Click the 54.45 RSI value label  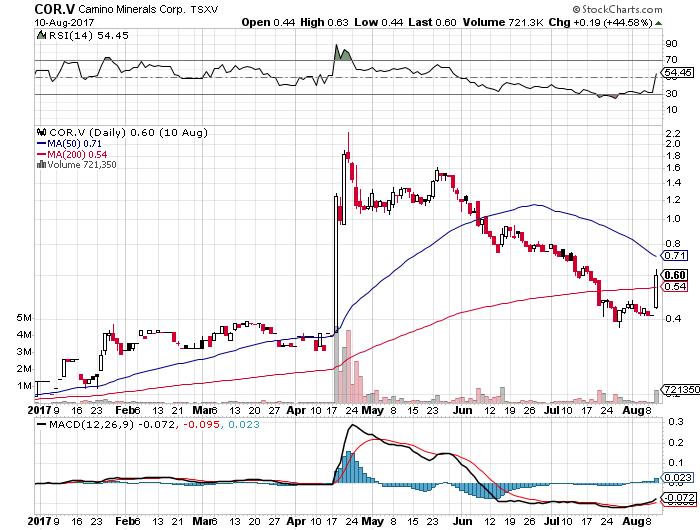tap(678, 73)
